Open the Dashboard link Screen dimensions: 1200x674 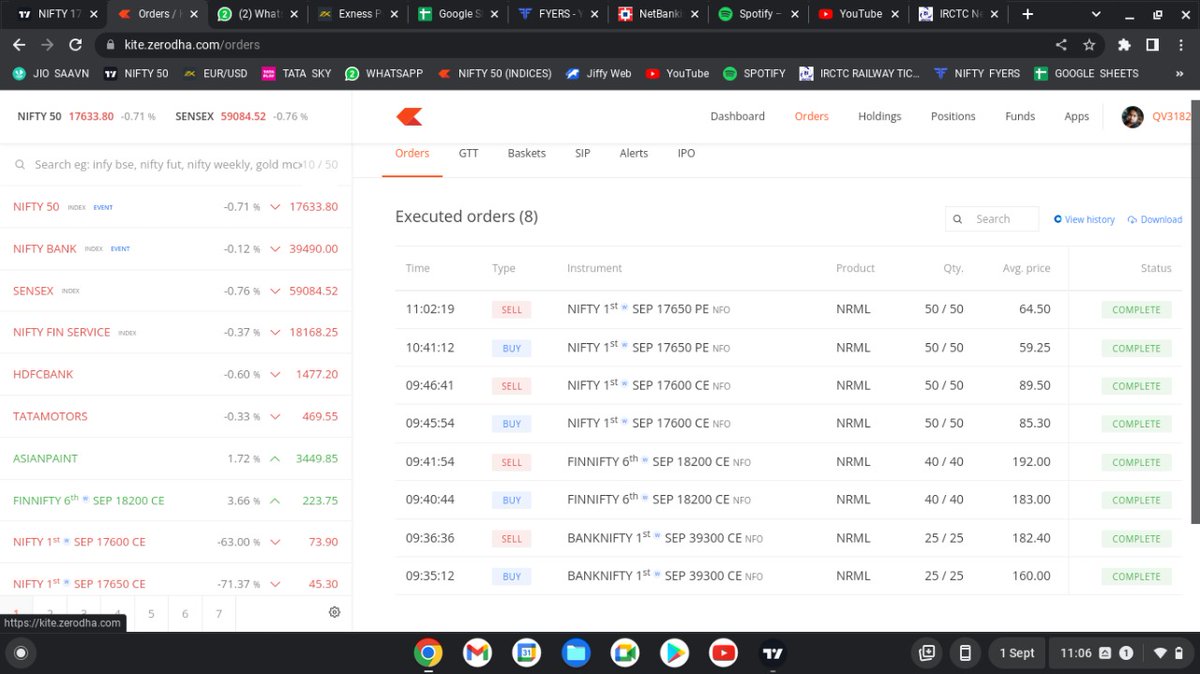[x=738, y=116]
